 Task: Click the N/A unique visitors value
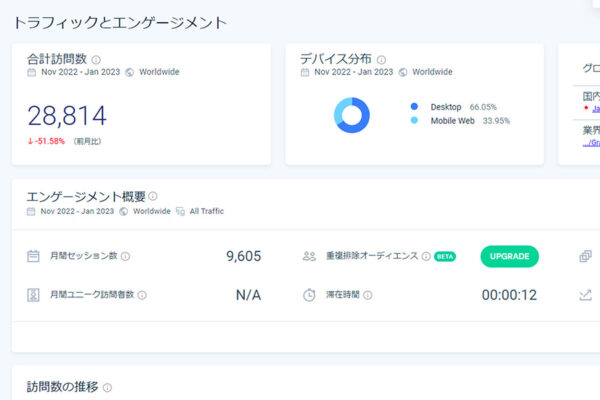point(248,295)
